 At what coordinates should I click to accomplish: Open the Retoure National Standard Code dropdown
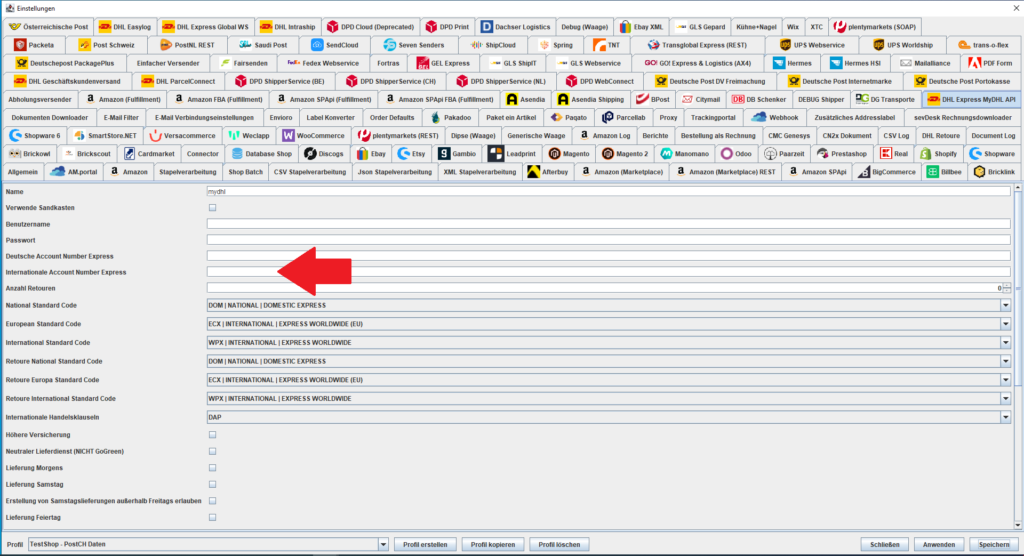point(1005,361)
